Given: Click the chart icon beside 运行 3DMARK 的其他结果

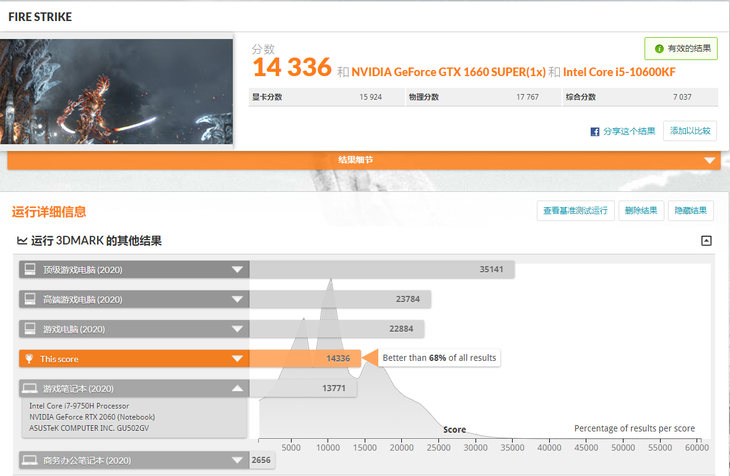Looking at the screenshot, I should click(x=21, y=241).
